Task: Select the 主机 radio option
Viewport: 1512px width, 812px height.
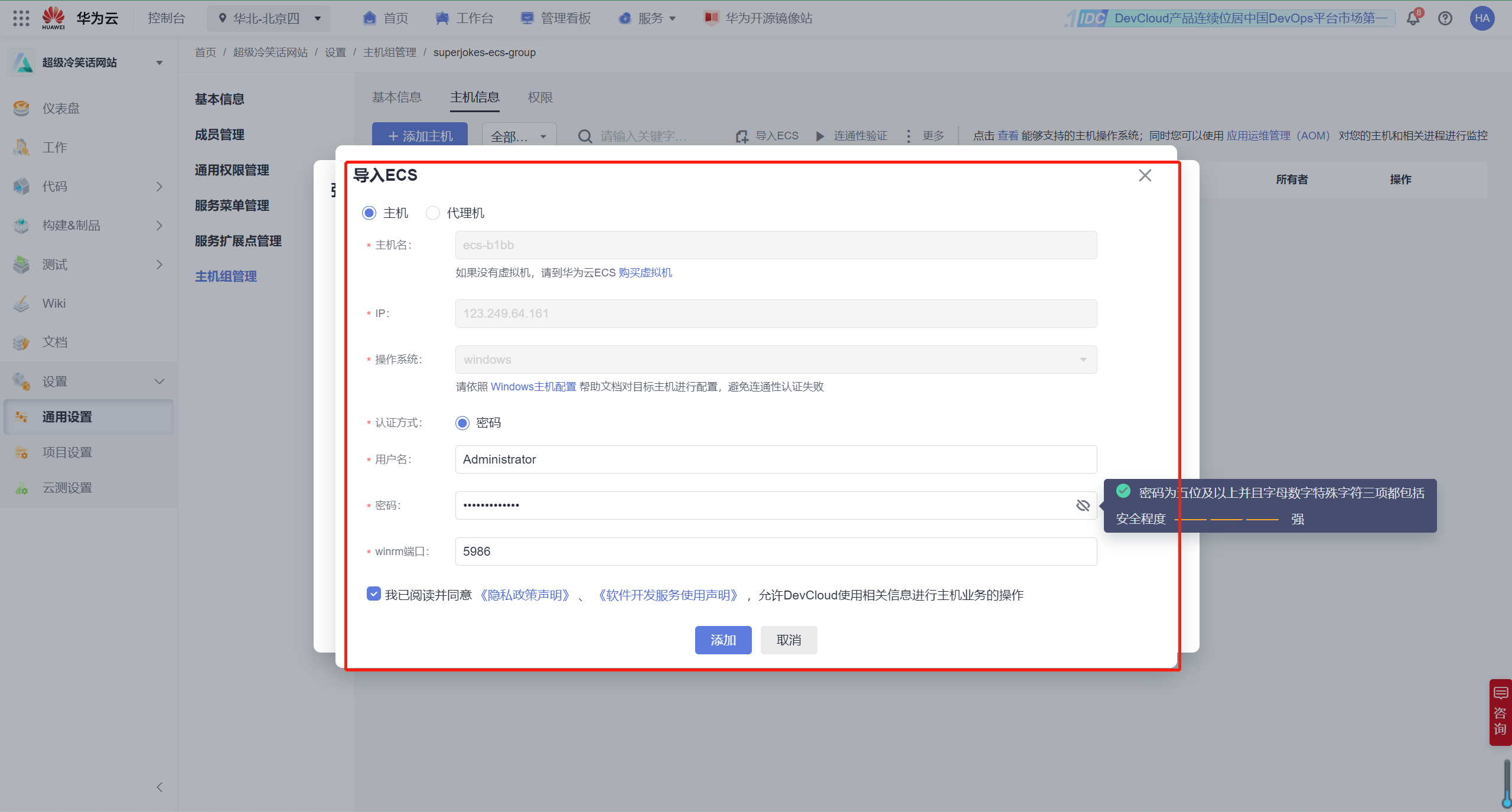Action: pyautogui.click(x=369, y=213)
